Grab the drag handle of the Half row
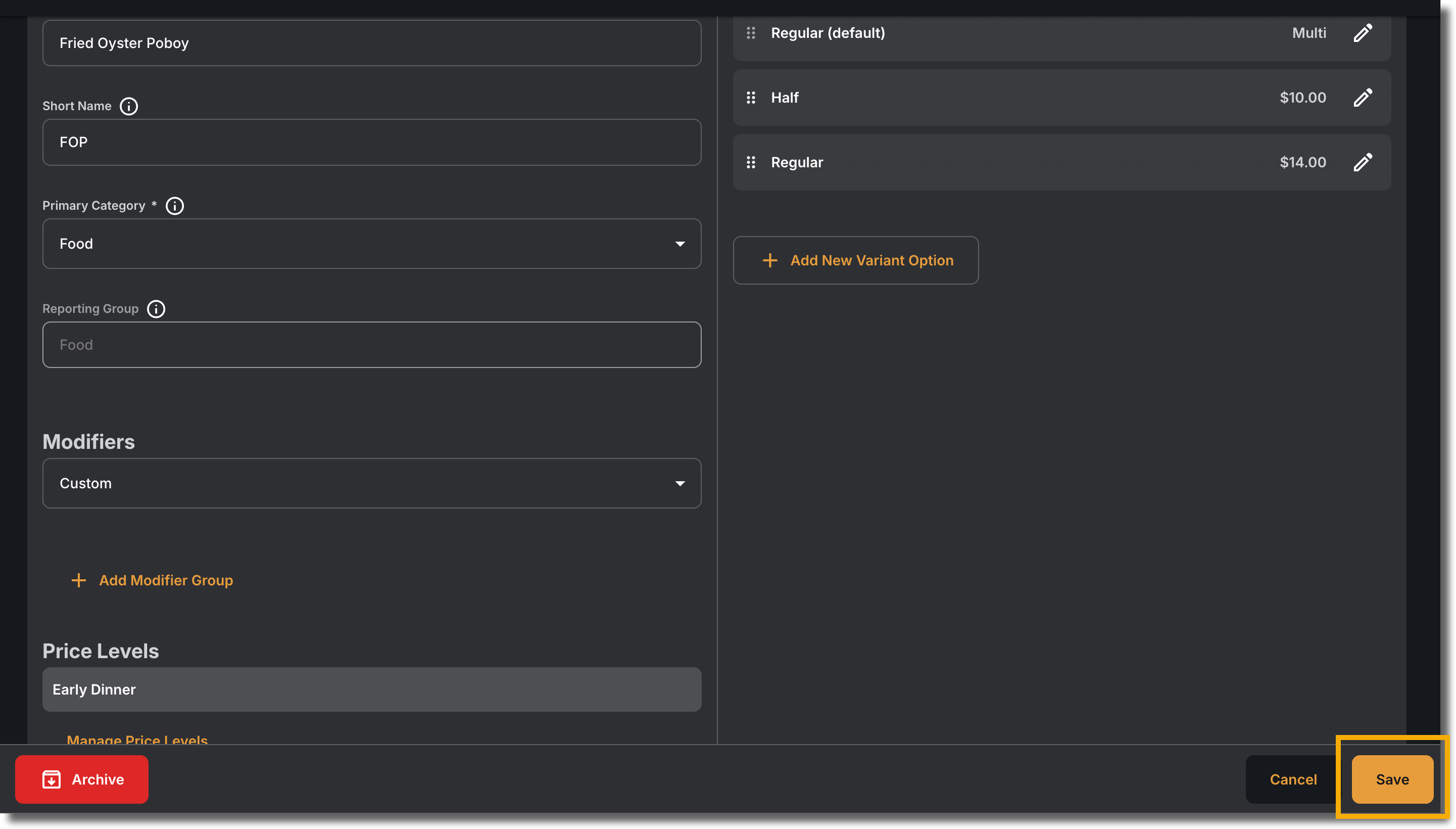Screen dimensions: 1456x829 751,98
